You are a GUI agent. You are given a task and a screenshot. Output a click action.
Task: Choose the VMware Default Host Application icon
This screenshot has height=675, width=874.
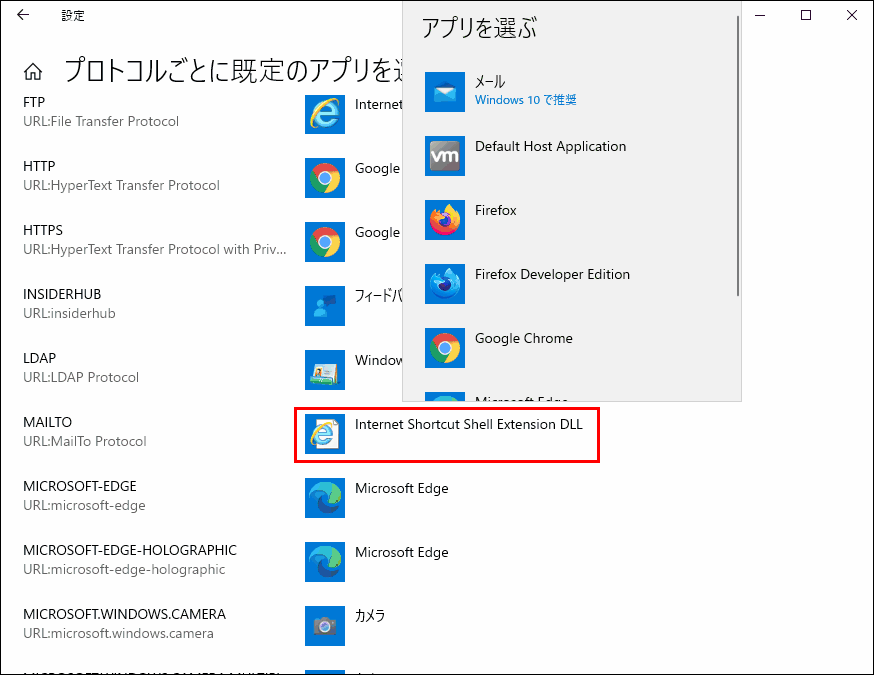tap(445, 156)
